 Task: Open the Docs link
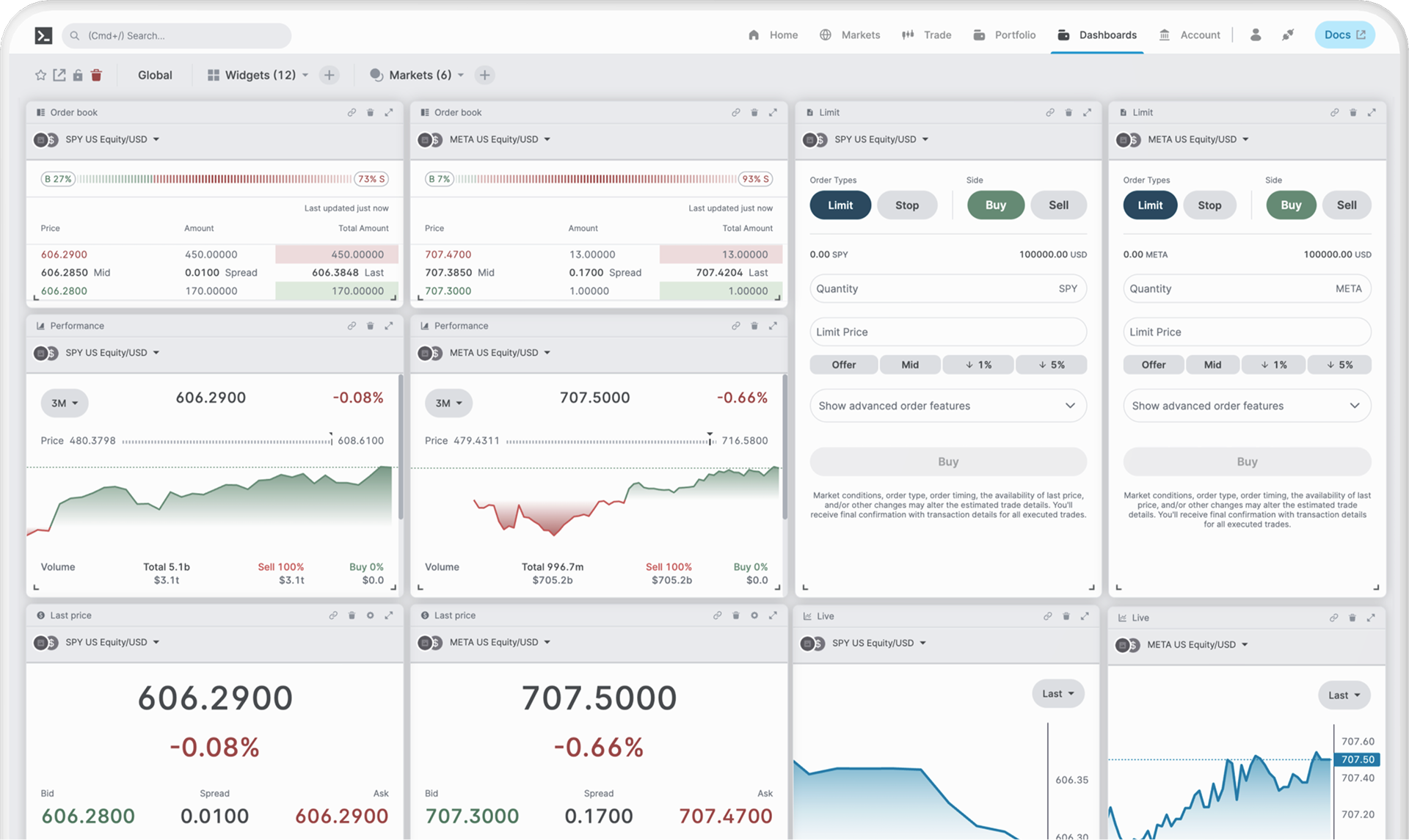tap(1344, 34)
